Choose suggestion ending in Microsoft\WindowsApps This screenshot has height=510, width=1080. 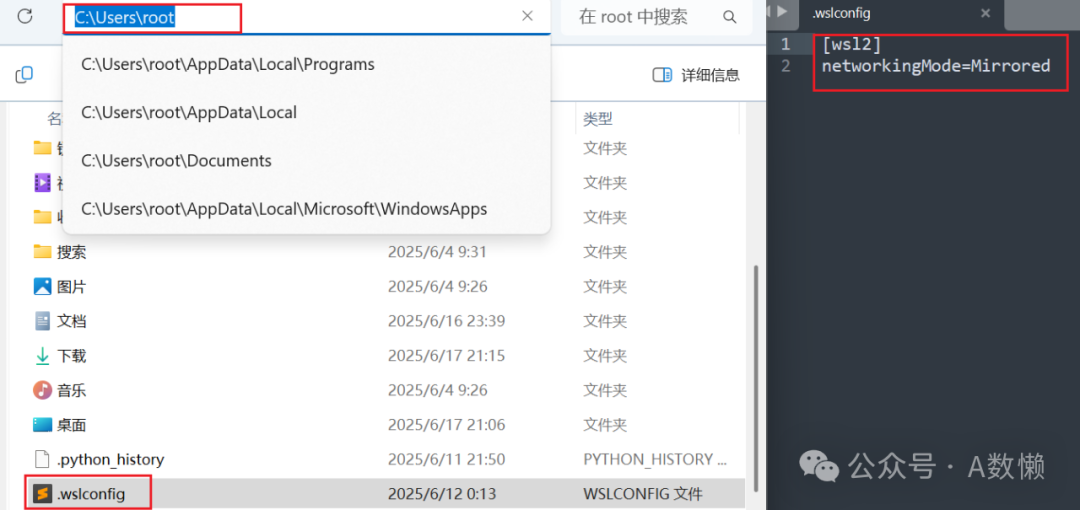(x=284, y=209)
